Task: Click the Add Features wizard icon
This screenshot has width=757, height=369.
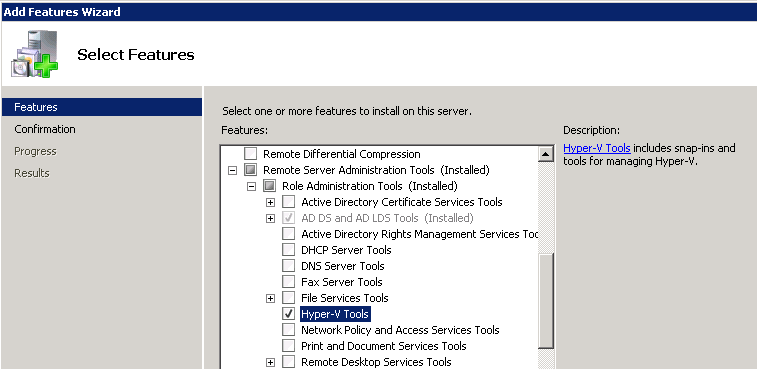Action: point(35,54)
